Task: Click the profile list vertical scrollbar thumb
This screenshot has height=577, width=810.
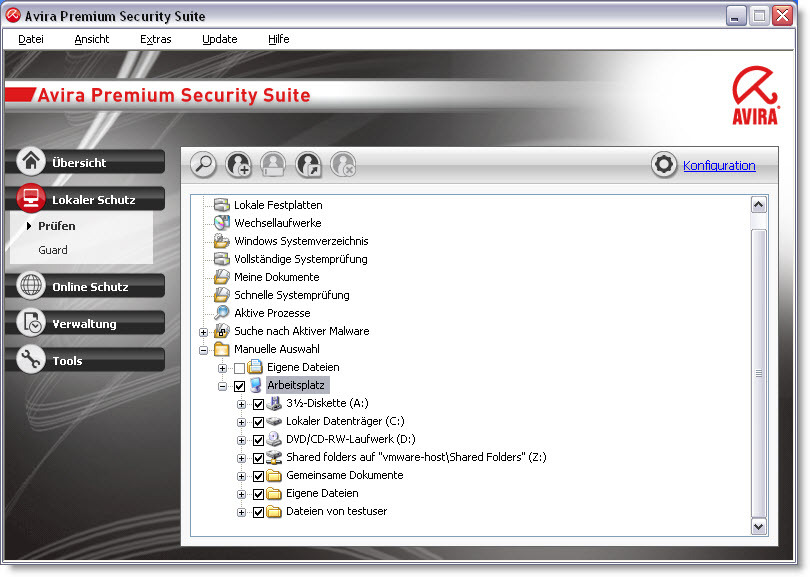Action: pos(758,372)
